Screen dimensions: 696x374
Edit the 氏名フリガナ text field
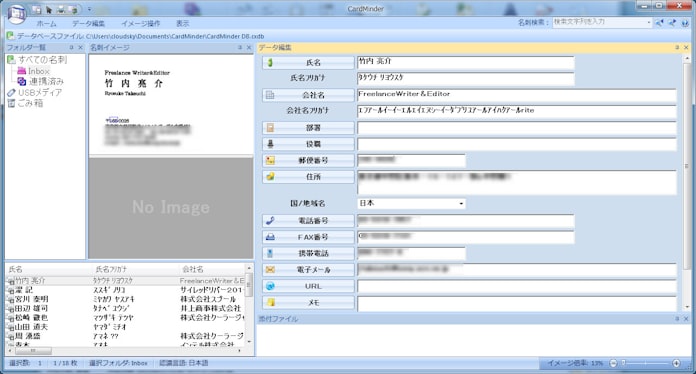[466, 78]
